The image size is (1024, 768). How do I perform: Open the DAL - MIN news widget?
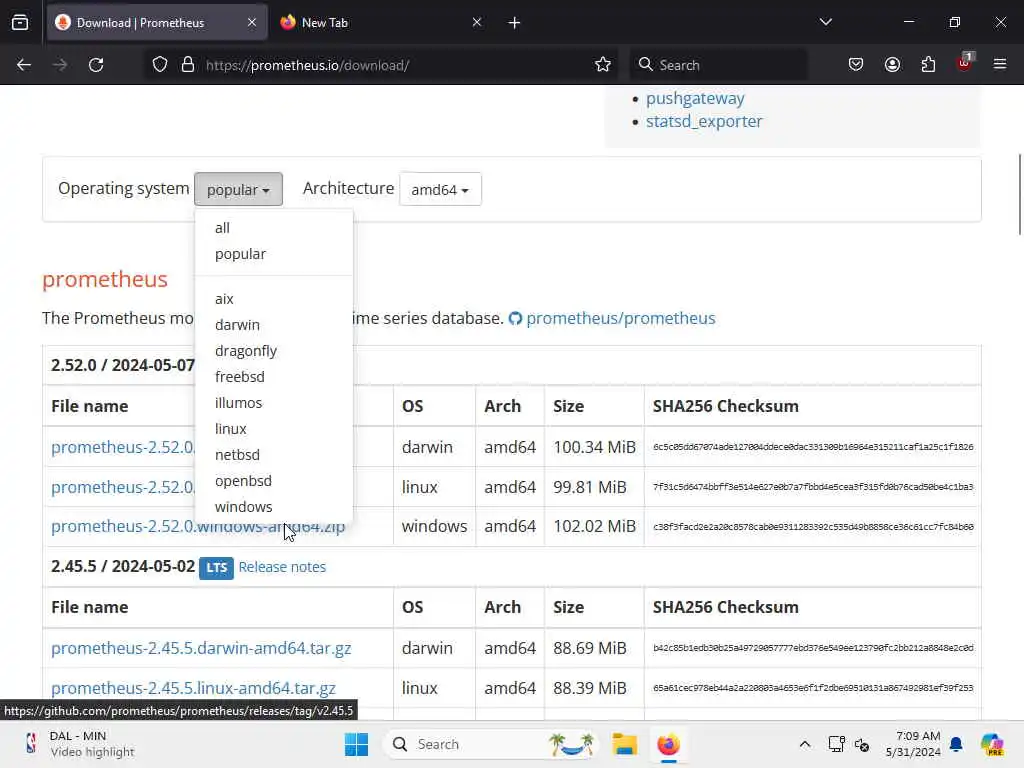point(78,744)
